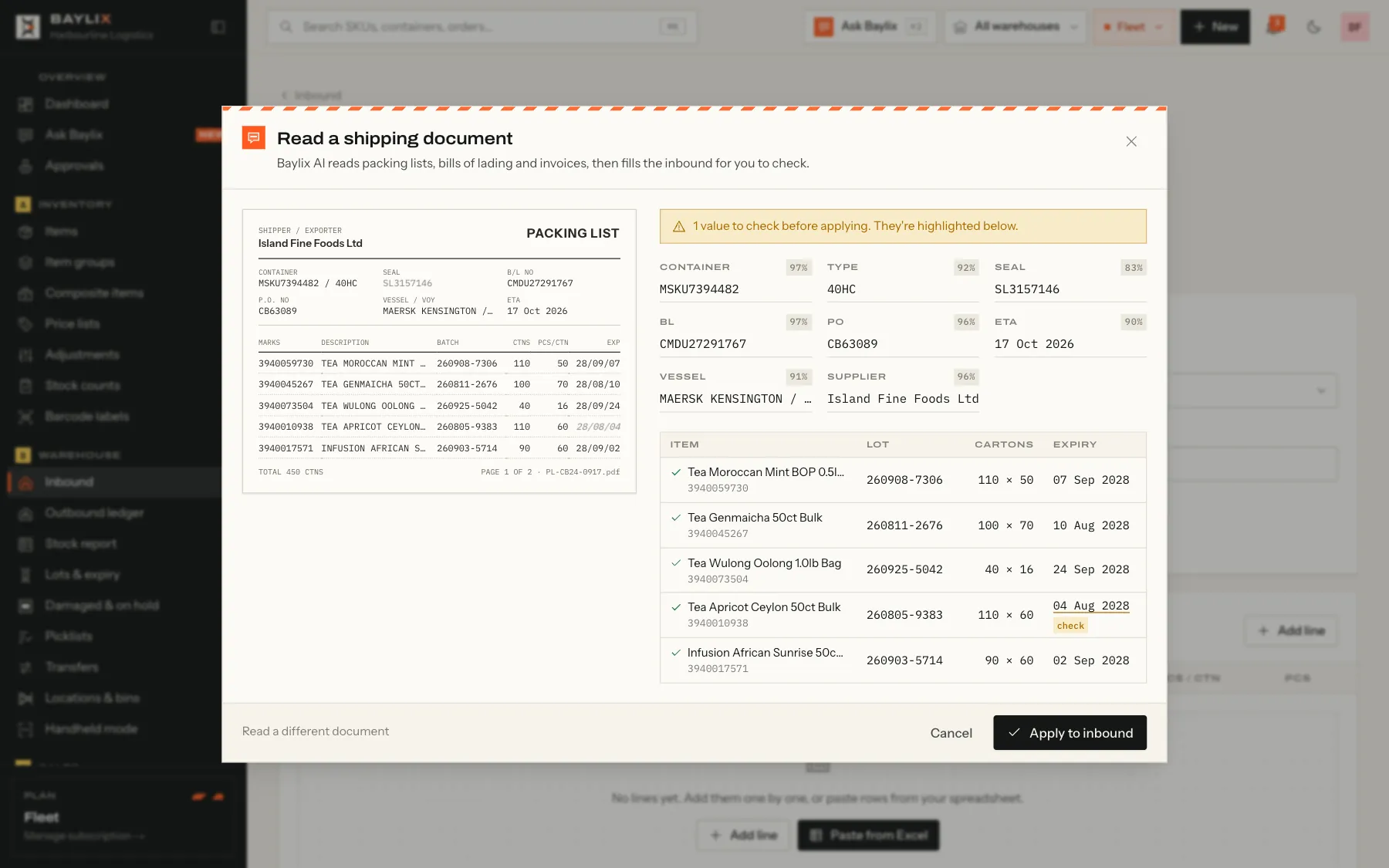Click Ask Baylix in the top bar
This screenshot has height=868, width=1389.
pyautogui.click(x=870, y=26)
